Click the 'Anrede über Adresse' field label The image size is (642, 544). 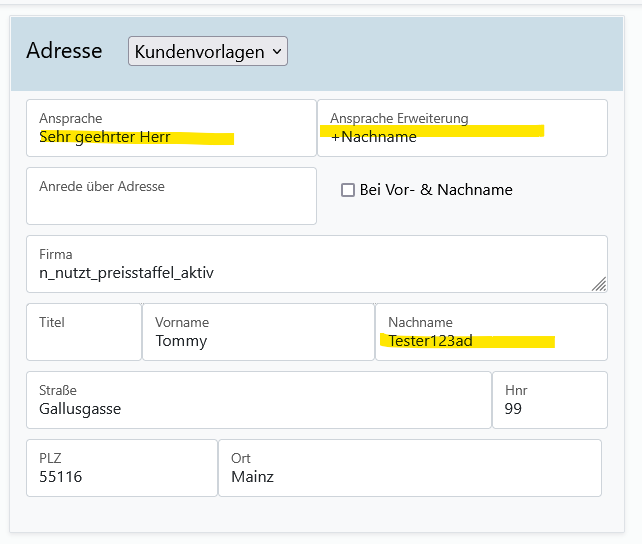pos(102,186)
